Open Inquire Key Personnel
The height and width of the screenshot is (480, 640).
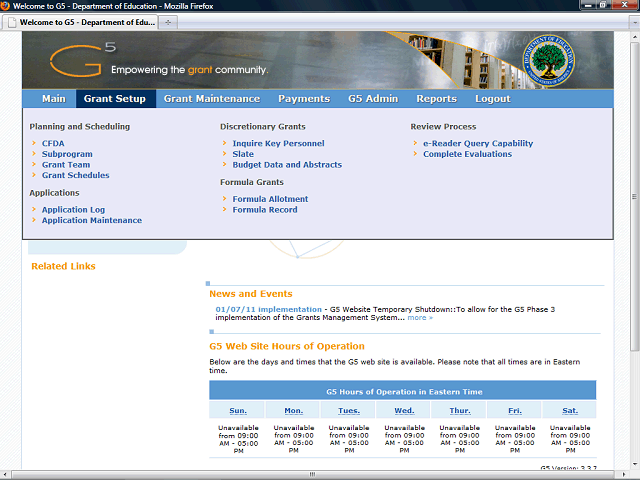pyautogui.click(x=278, y=143)
